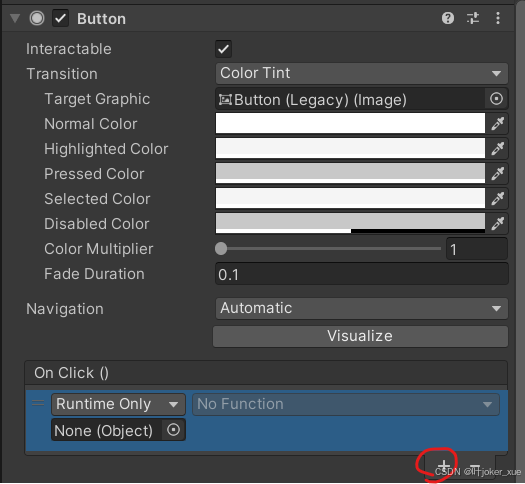The height and width of the screenshot is (484, 525).
Task: Click the None (Object) field
Action: [106, 430]
